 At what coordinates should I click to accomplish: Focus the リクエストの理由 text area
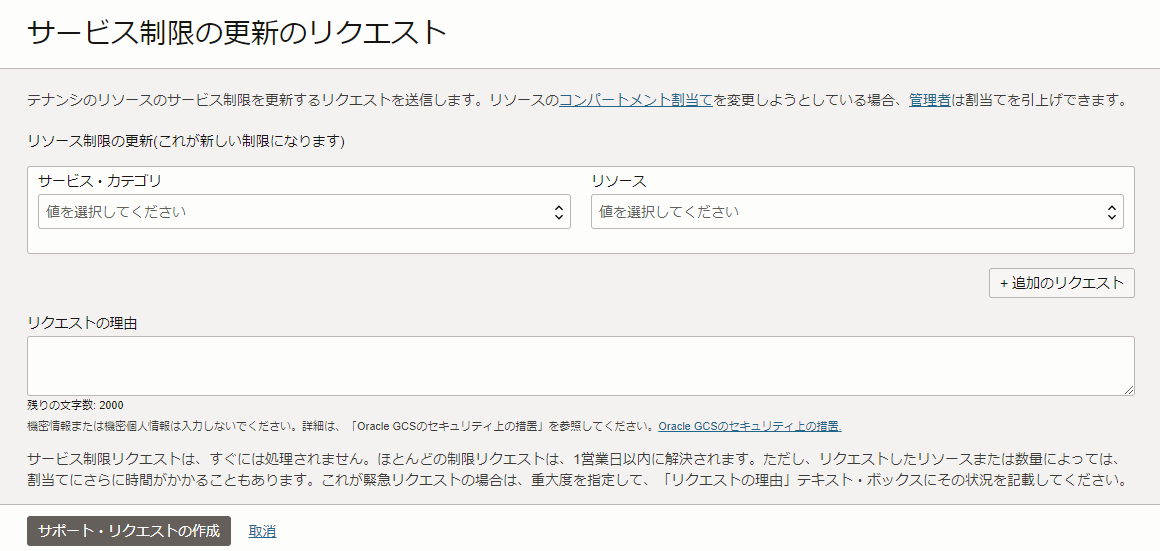(580, 366)
